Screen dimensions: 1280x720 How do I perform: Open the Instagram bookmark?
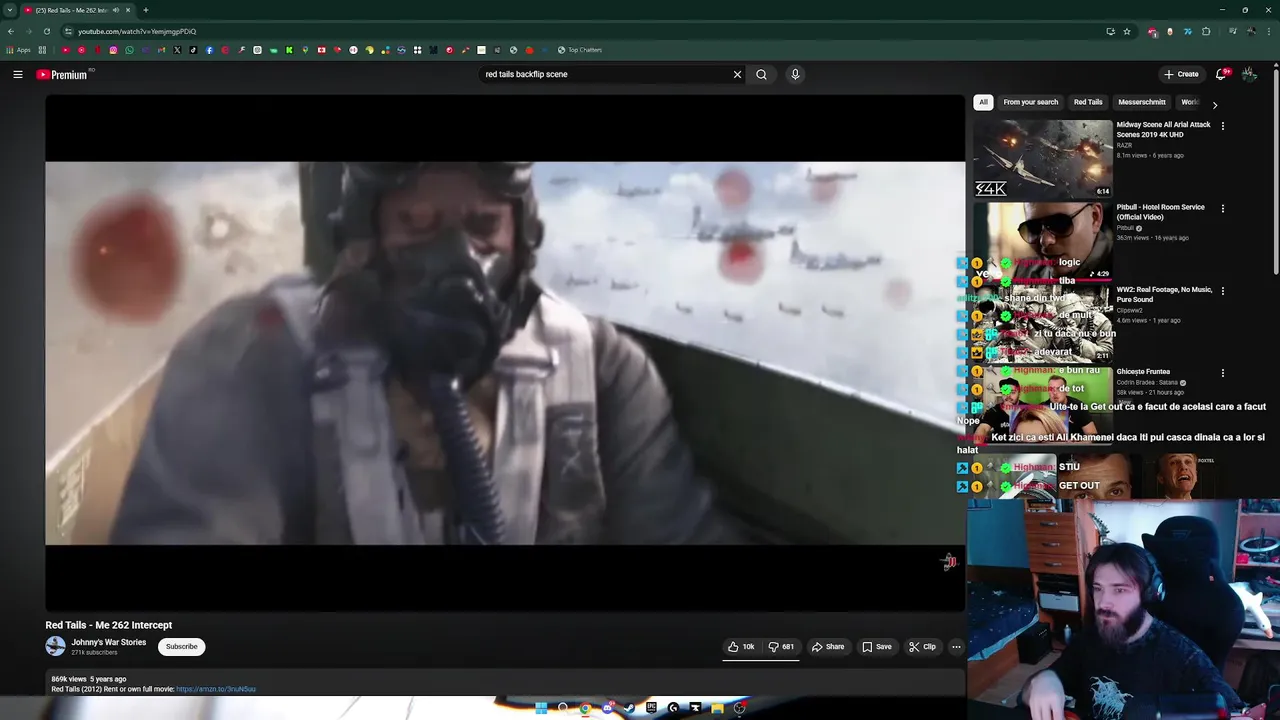tap(113, 50)
